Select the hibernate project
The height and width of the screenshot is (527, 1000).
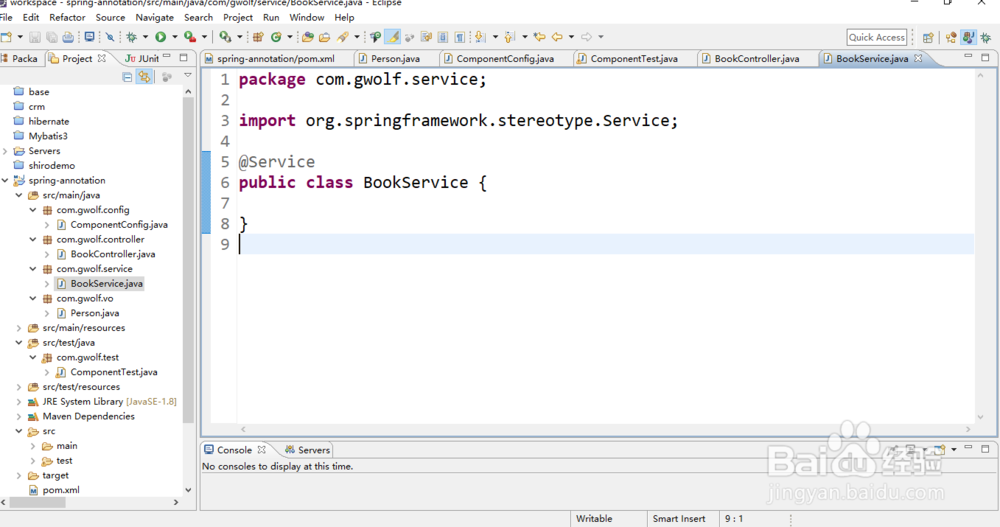48,121
